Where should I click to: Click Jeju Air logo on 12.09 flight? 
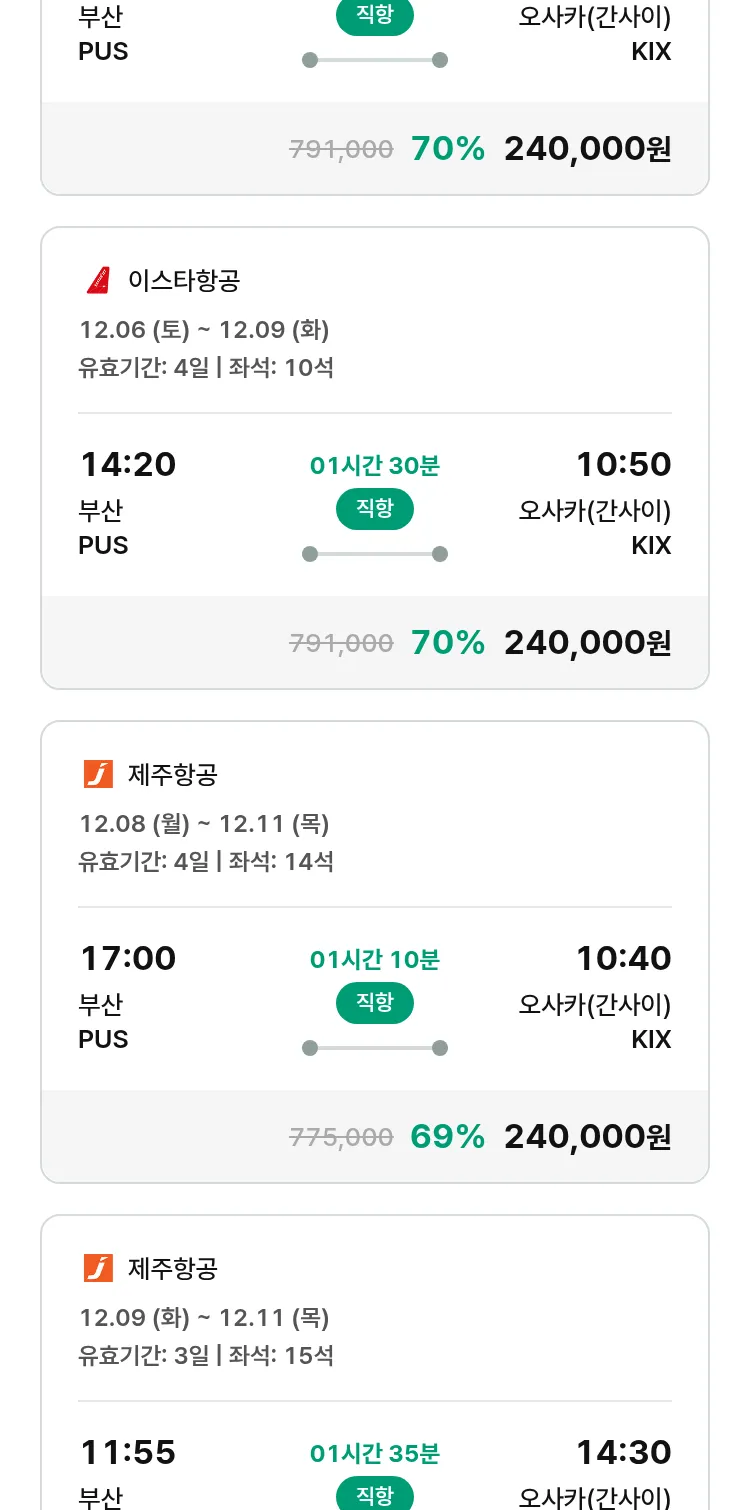98,1268
